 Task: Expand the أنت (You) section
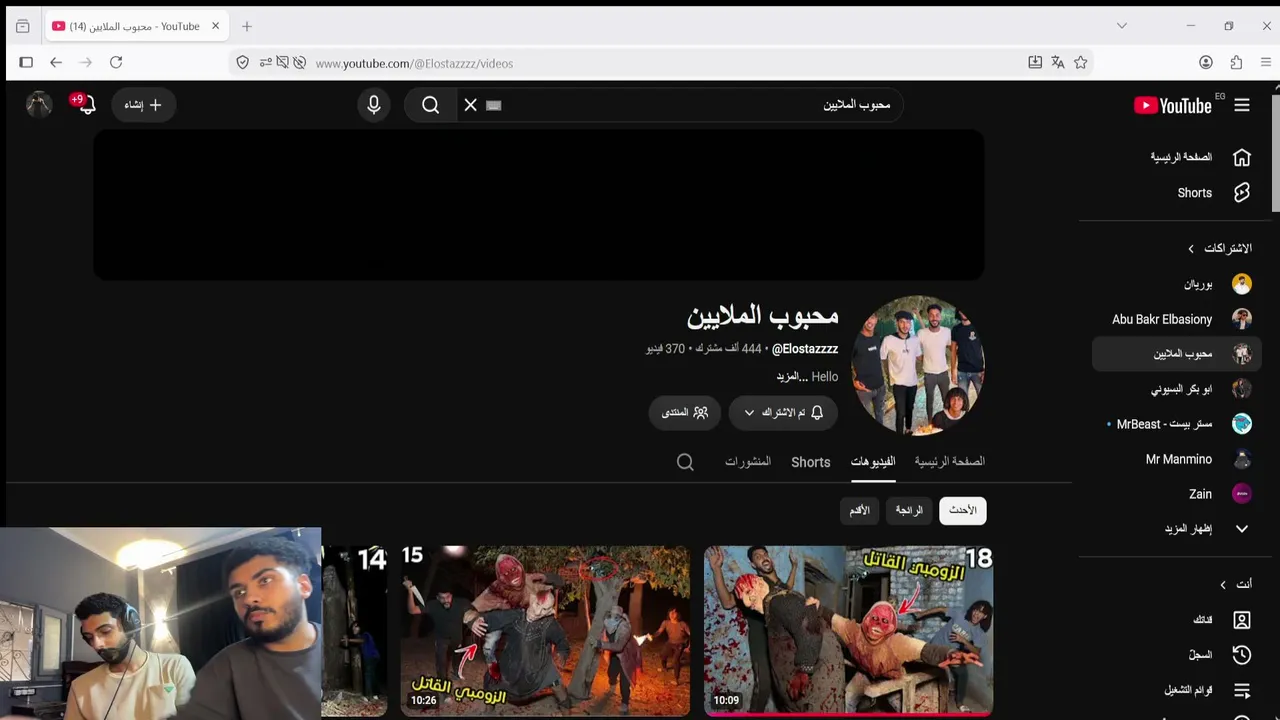coord(1235,584)
